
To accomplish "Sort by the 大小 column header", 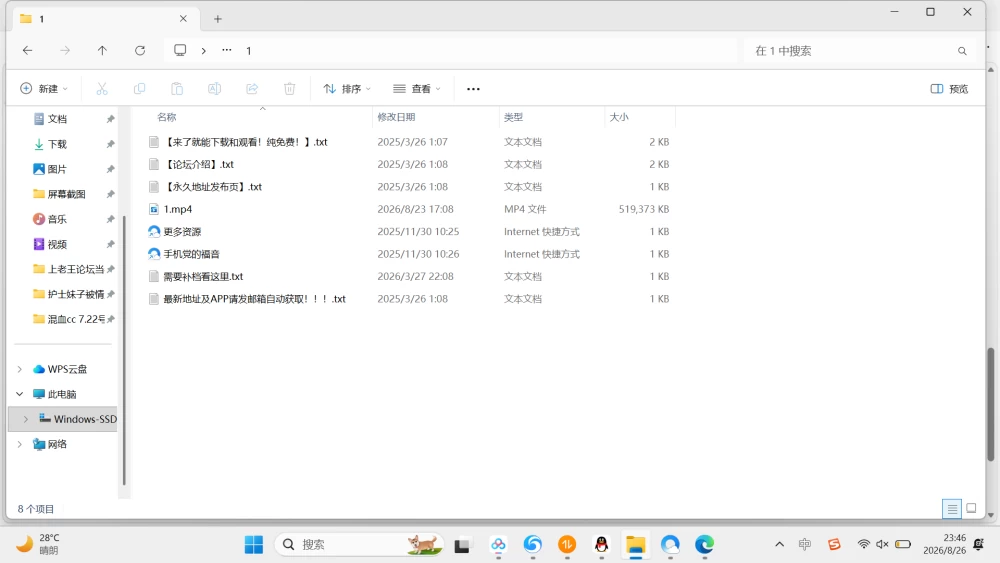I will [x=619, y=117].
